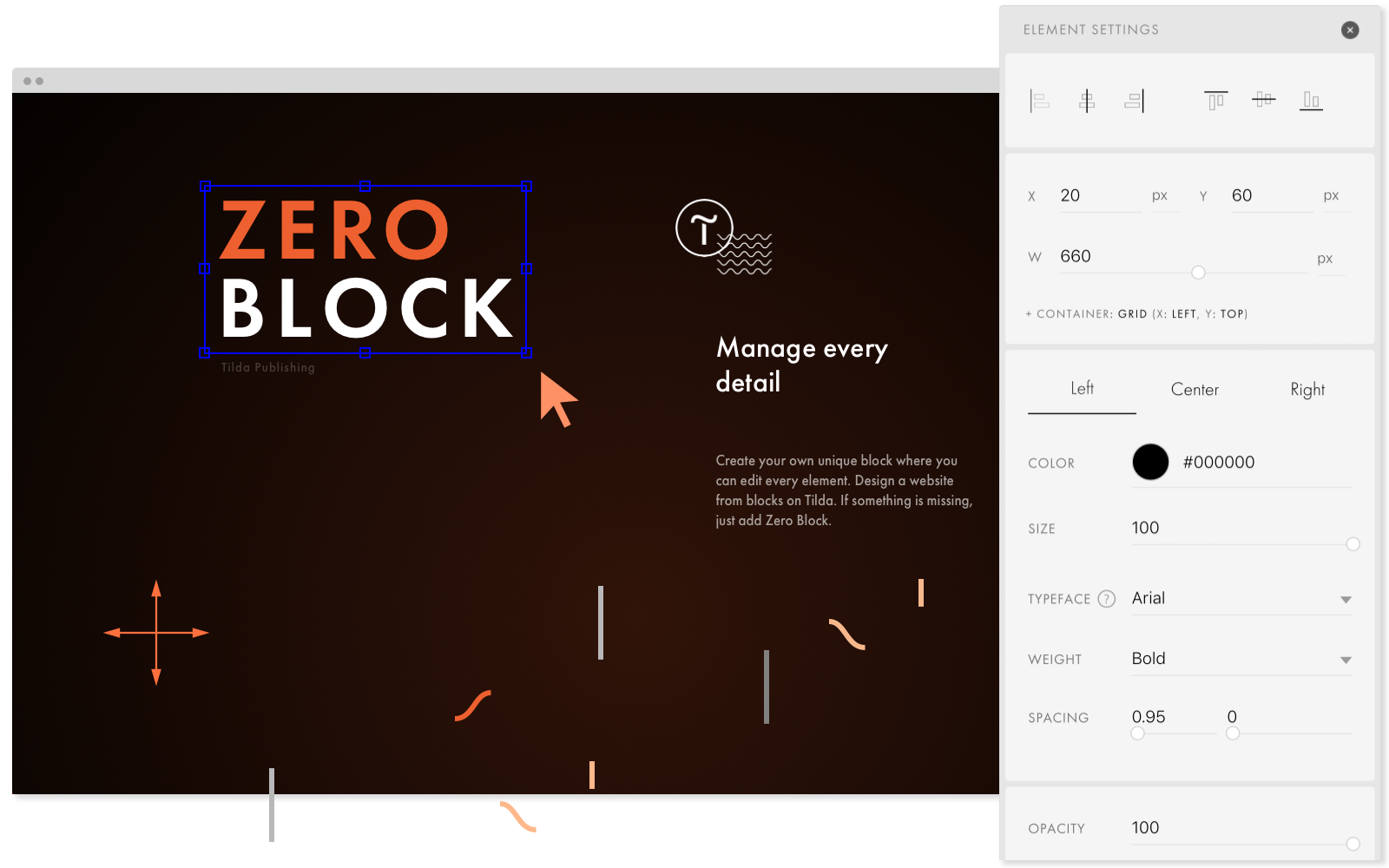Click the black color swatch

(x=1150, y=462)
